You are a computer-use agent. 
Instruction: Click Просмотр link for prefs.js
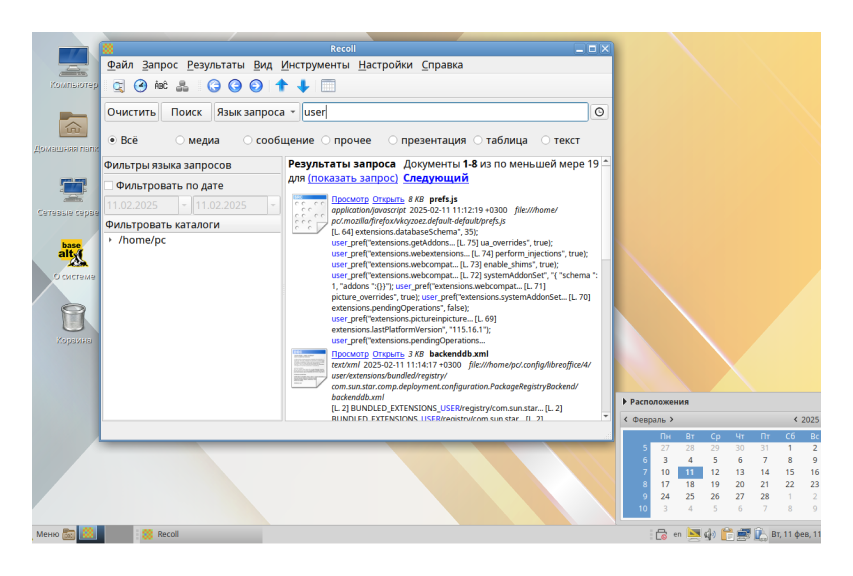(350, 199)
